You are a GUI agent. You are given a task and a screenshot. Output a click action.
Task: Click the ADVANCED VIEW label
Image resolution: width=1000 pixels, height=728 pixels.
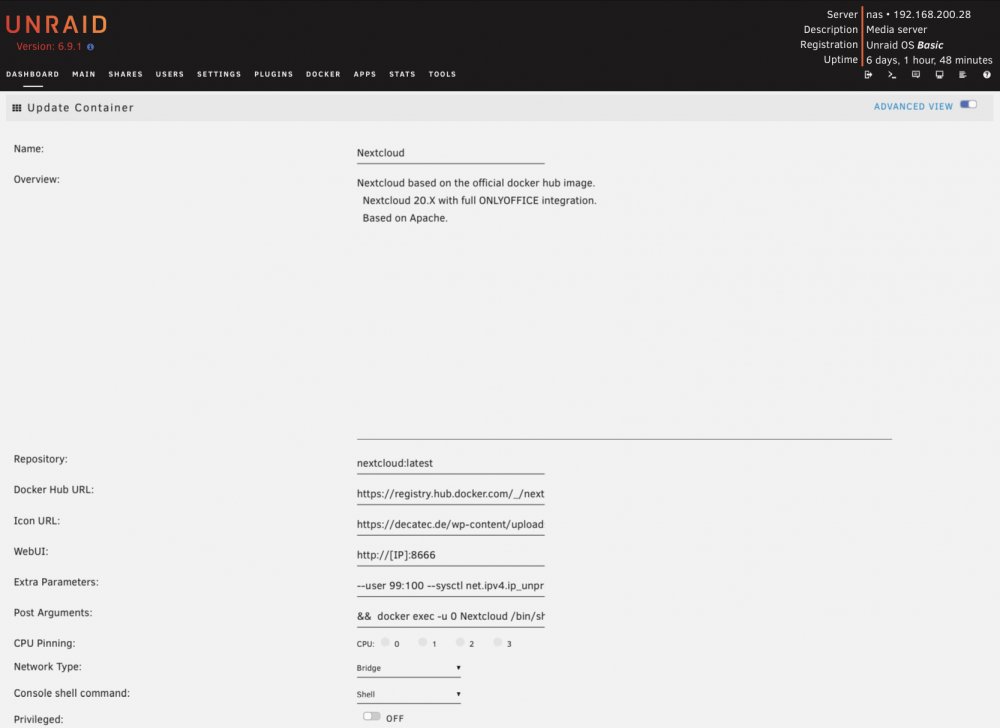913,106
